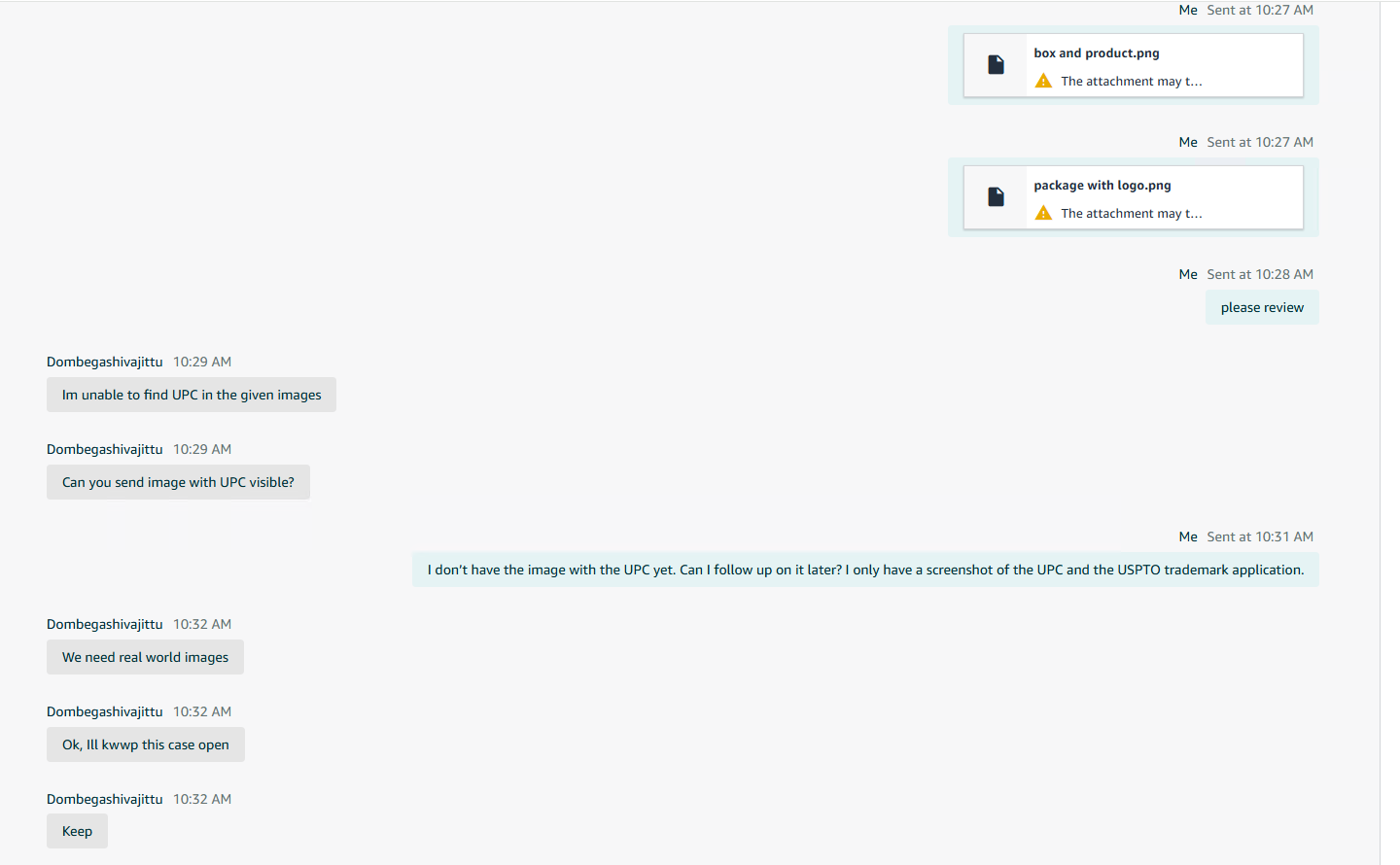The height and width of the screenshot is (865, 1400).
Task: Click the "Im unable to find UPC" message
Action: coord(192,396)
